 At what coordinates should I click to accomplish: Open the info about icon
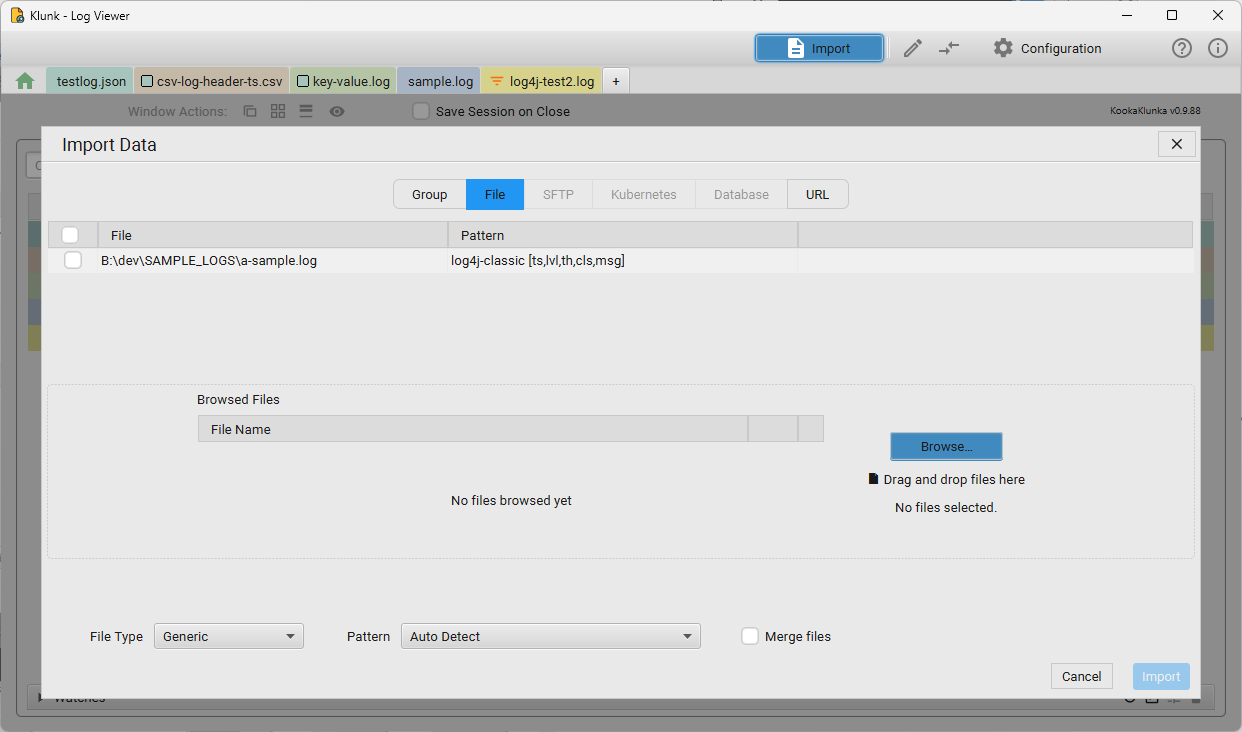1218,48
